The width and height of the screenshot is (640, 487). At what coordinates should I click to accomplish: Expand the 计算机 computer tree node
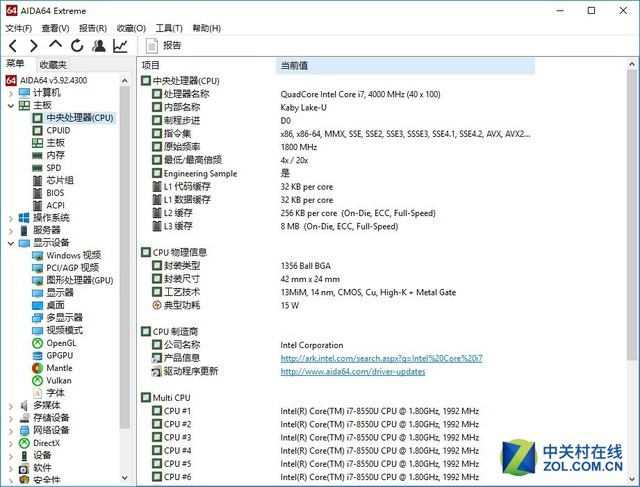pyautogui.click(x=11, y=92)
